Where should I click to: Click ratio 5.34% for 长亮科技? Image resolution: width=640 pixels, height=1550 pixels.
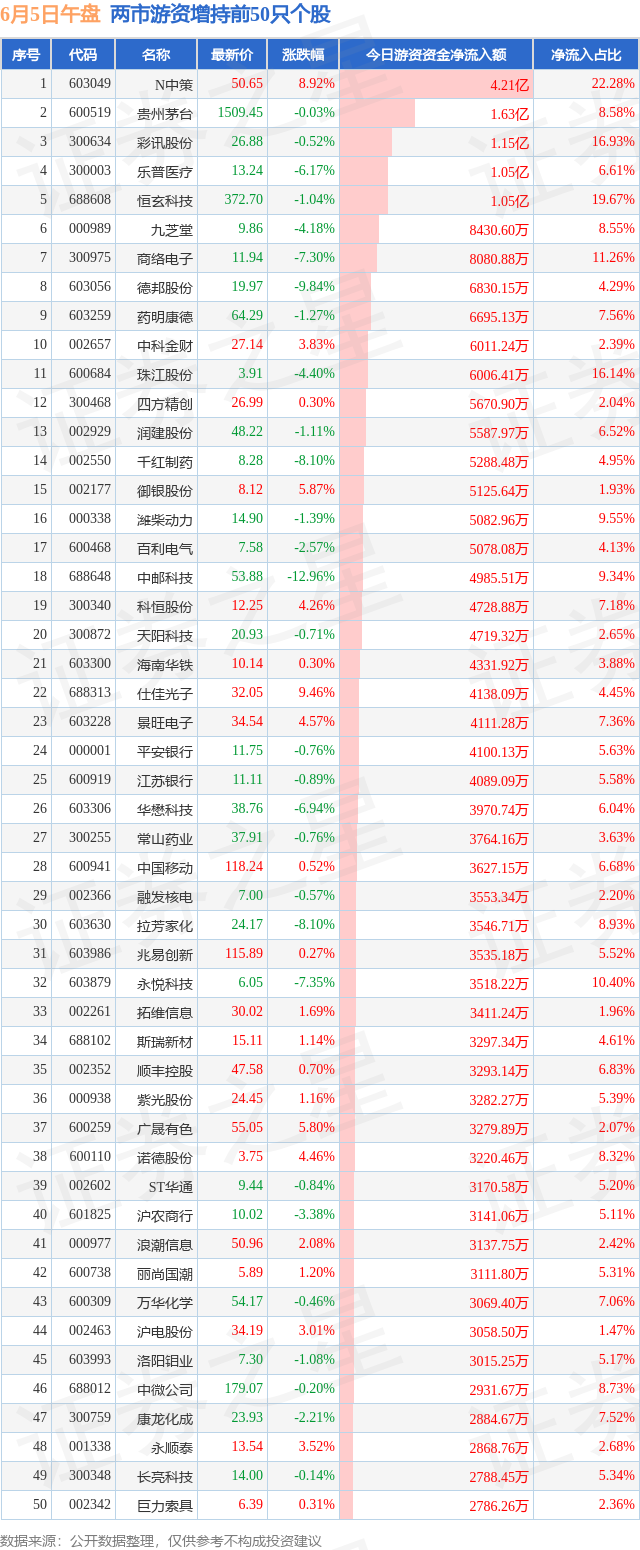point(616,1476)
